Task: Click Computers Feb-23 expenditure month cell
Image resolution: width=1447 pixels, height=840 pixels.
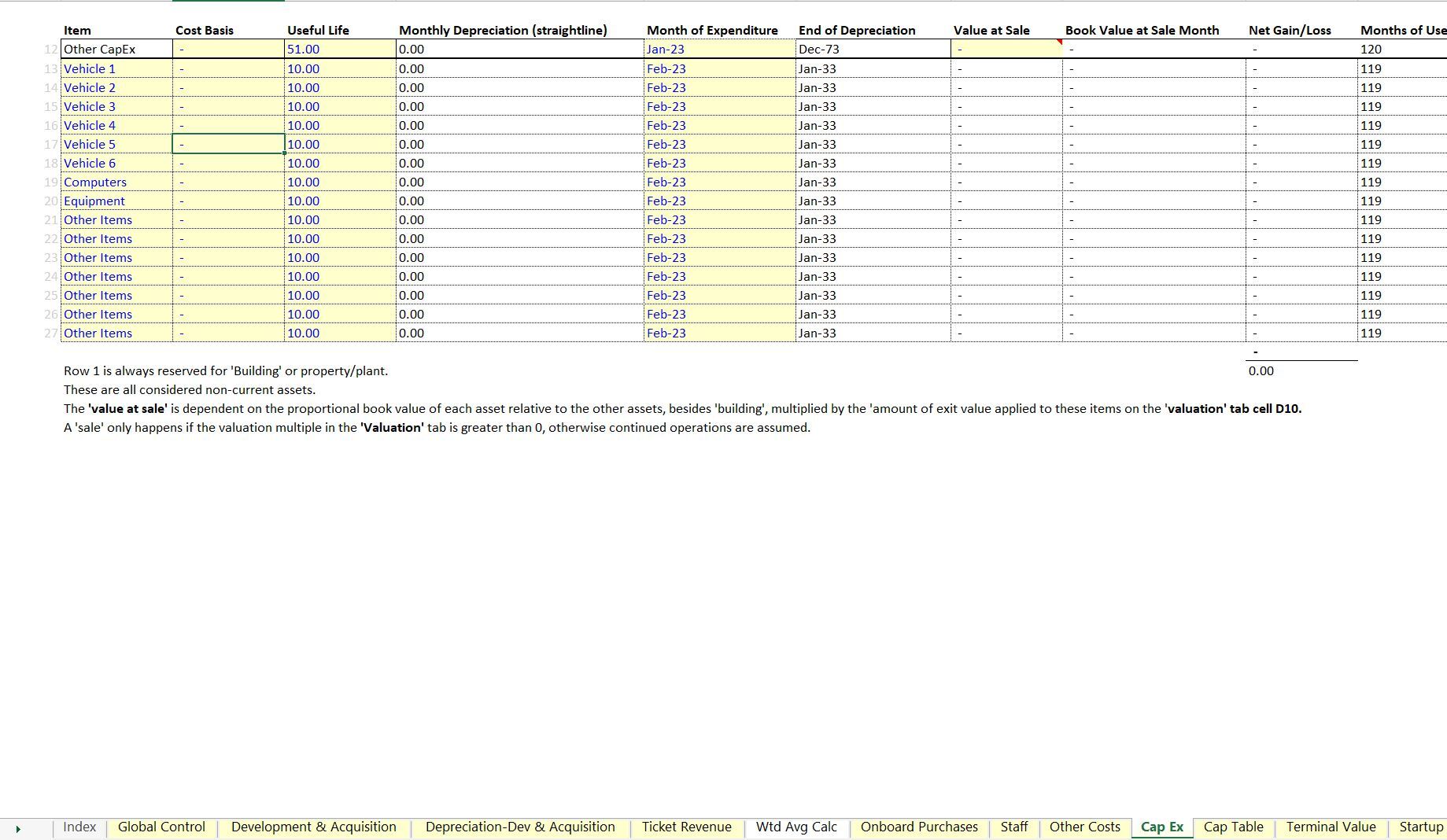Action: point(719,182)
